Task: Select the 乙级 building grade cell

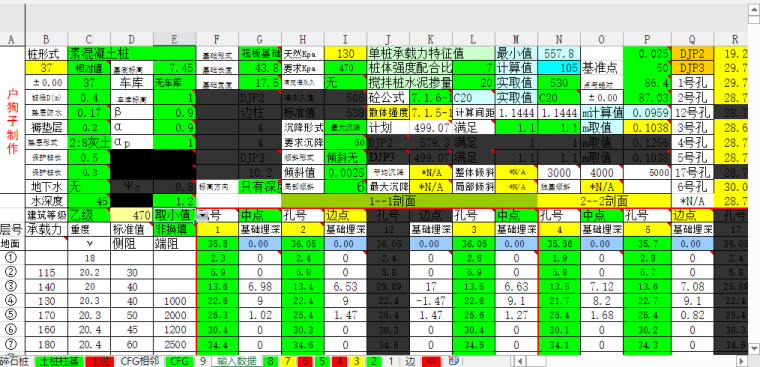Action: [x=89, y=215]
